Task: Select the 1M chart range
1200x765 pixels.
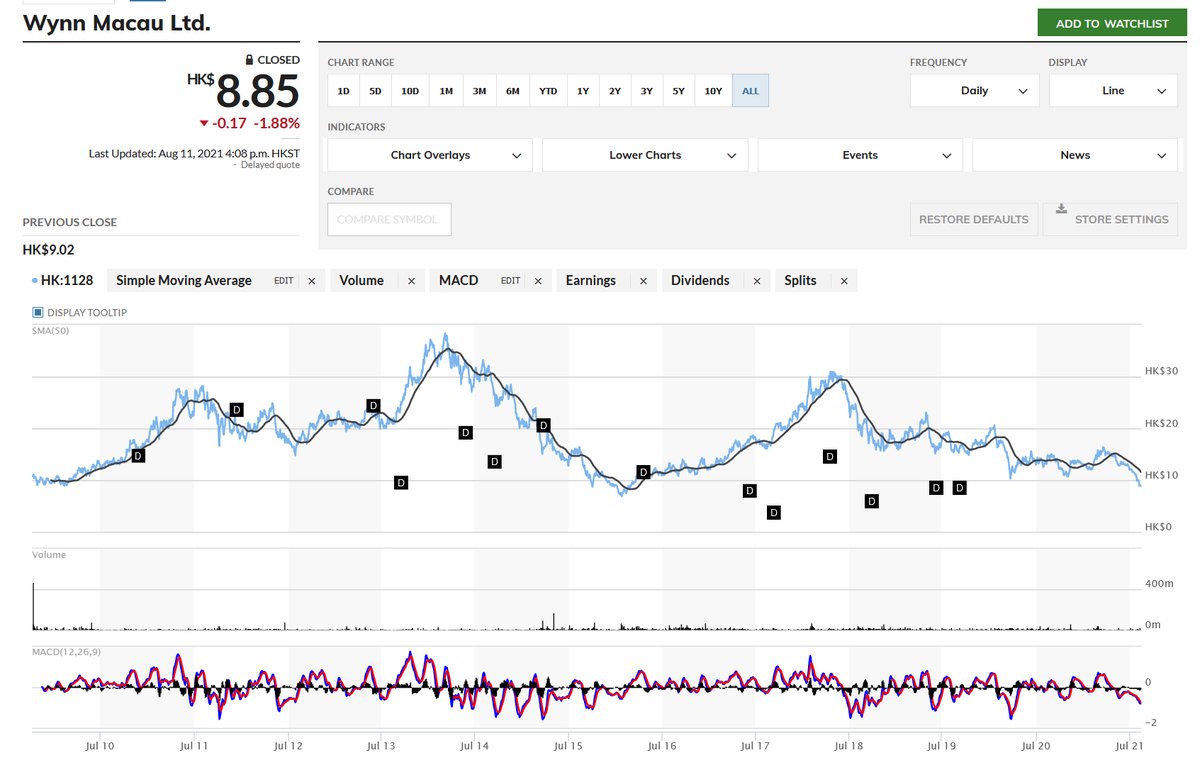Action: 446,91
